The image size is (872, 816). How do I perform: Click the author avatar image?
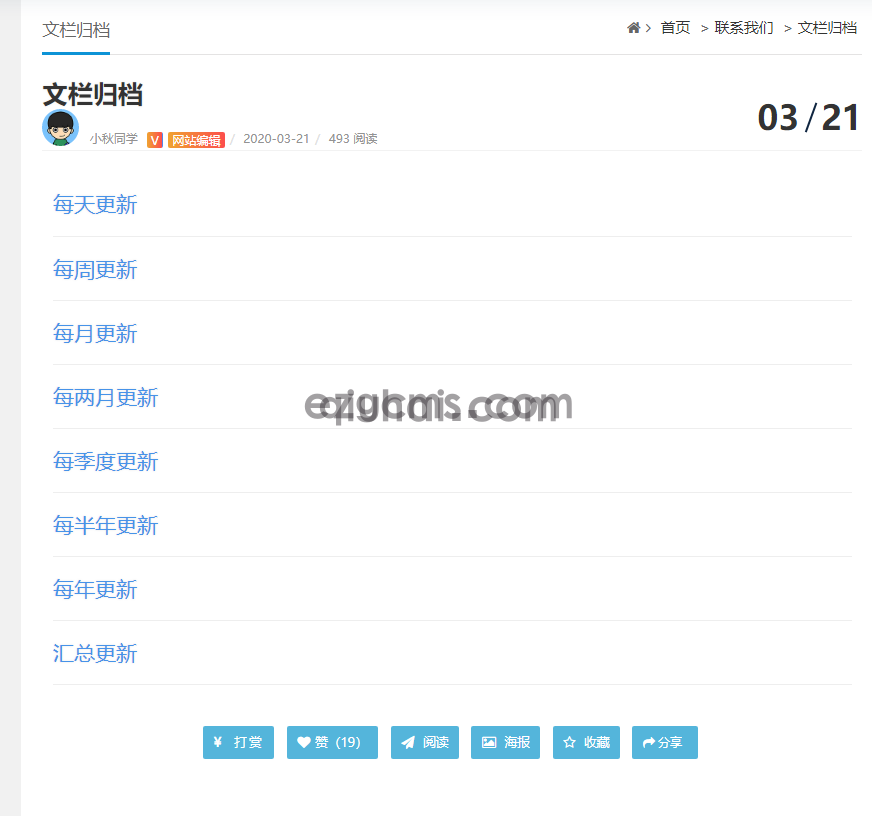pos(60,128)
